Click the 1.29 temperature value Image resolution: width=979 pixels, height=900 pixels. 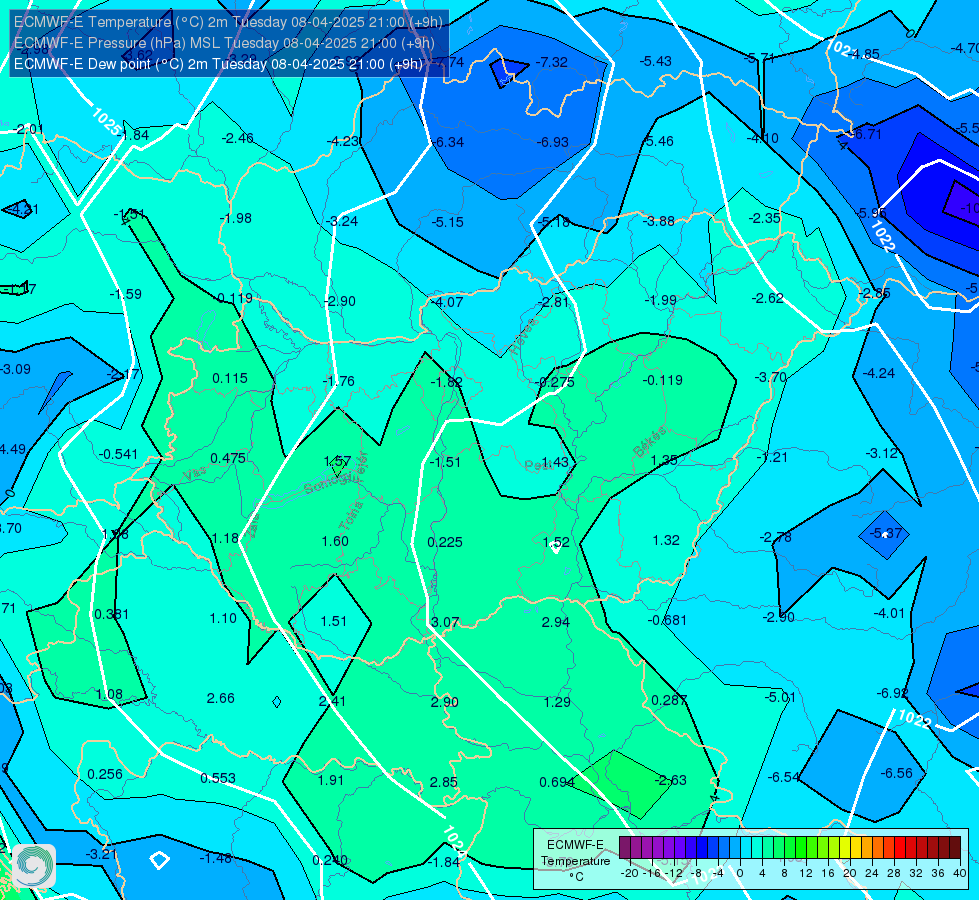(557, 703)
